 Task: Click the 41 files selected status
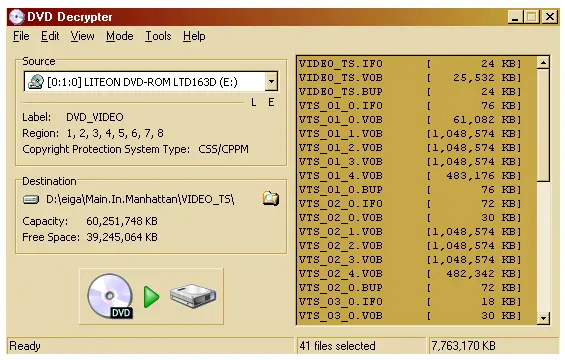pos(337,346)
